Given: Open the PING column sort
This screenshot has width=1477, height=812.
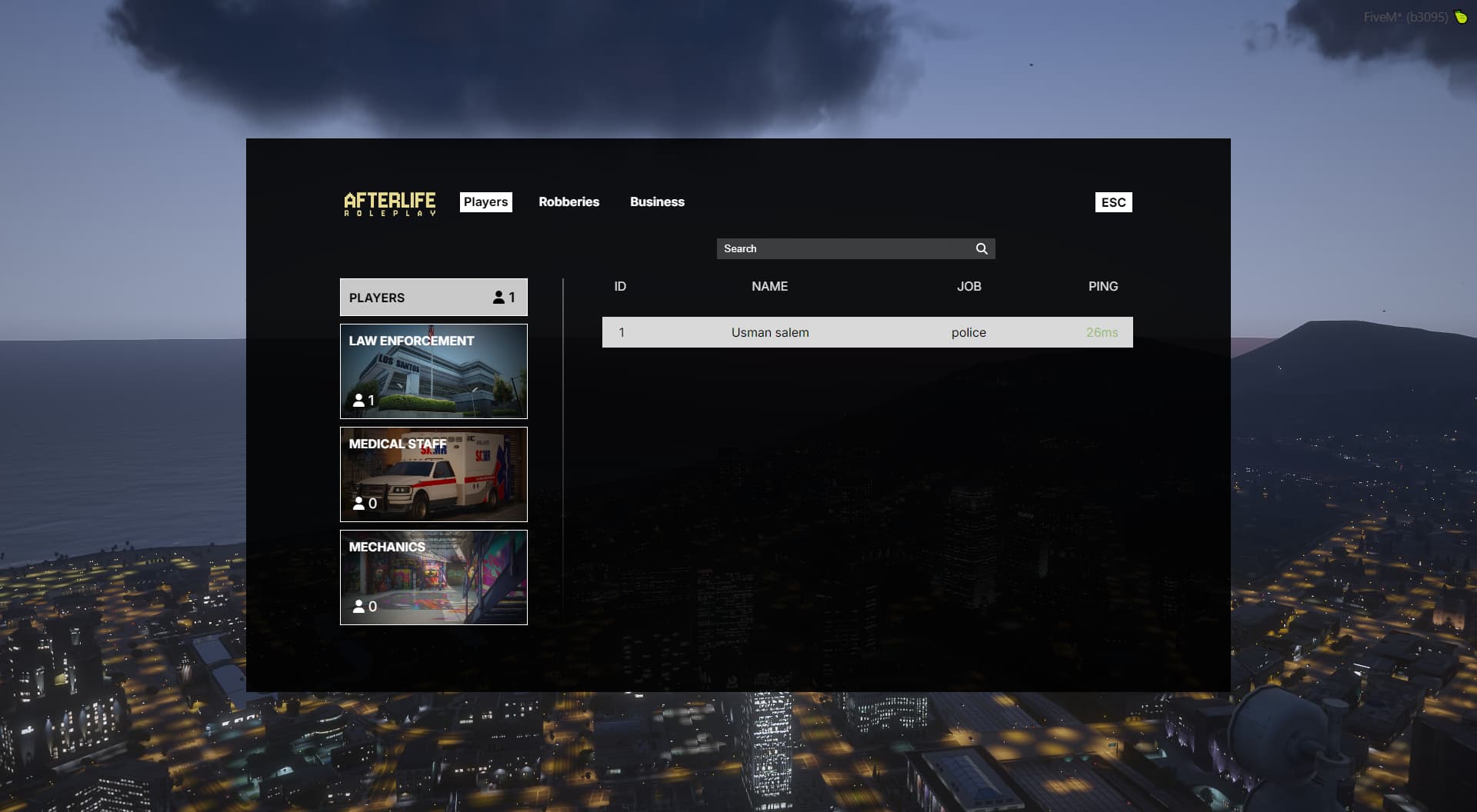Looking at the screenshot, I should tap(1103, 286).
